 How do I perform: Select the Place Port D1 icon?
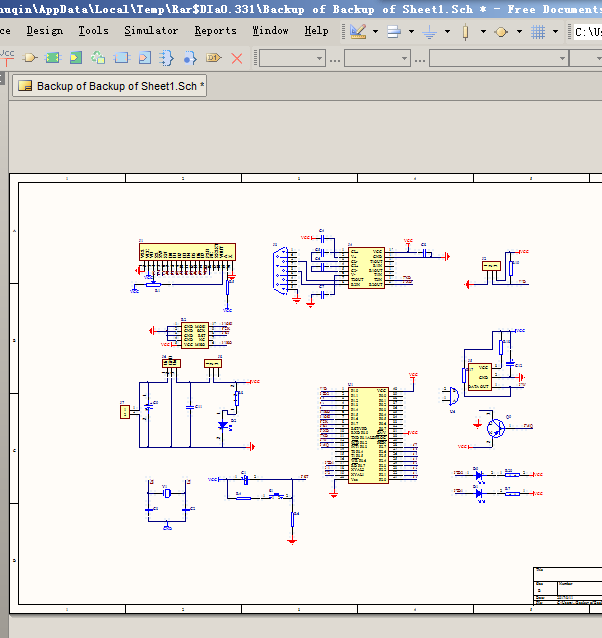(214, 58)
